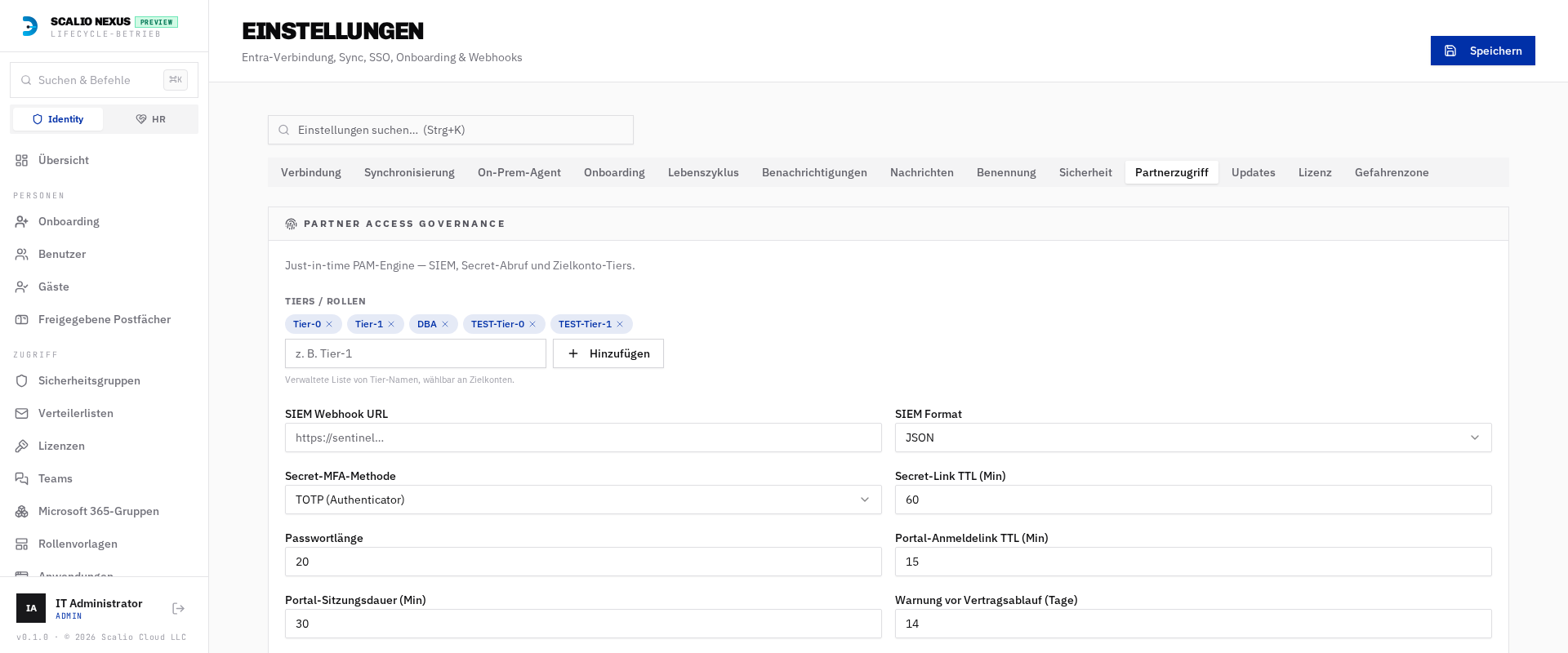Remove the DBA tag
The height and width of the screenshot is (653, 1568).
[445, 324]
